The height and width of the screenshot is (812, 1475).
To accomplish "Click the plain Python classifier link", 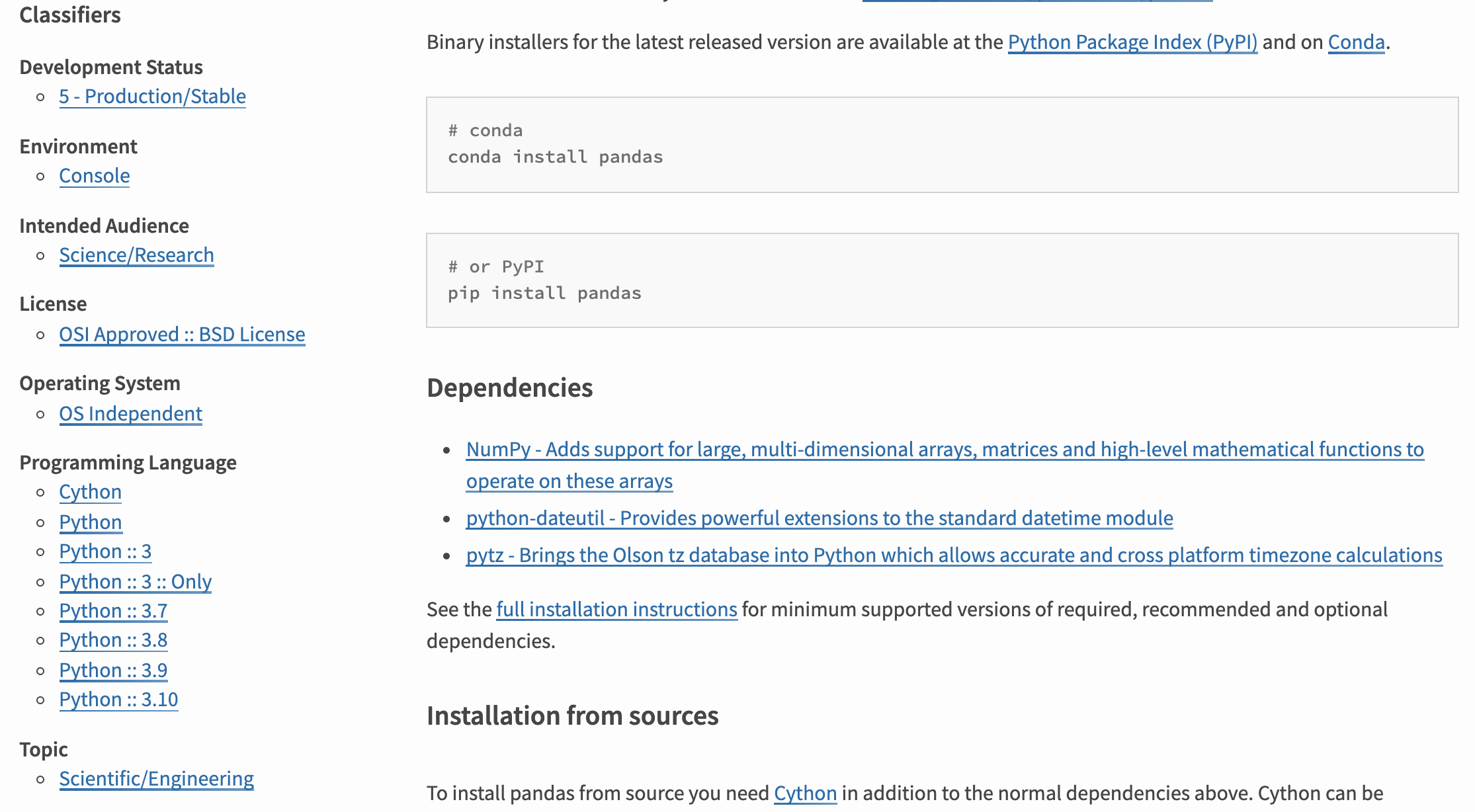I will coord(90,522).
